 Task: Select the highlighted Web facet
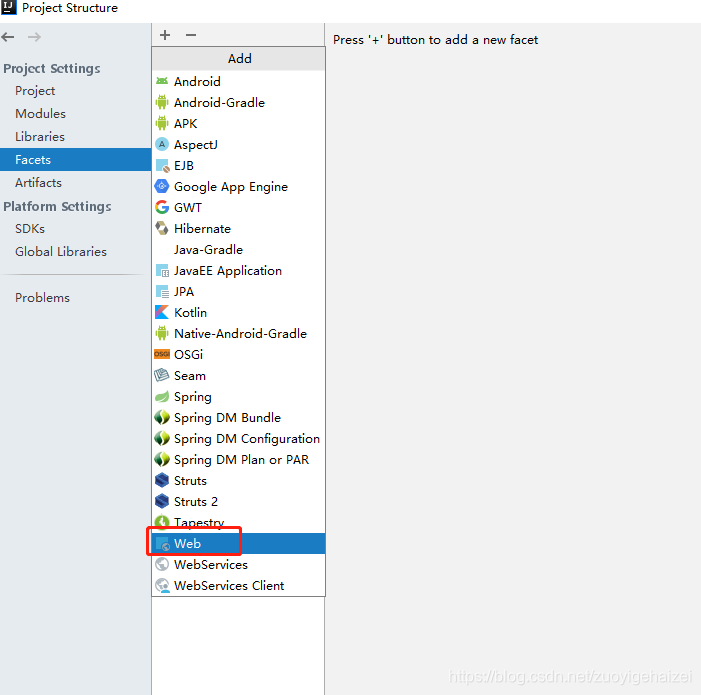click(x=239, y=543)
